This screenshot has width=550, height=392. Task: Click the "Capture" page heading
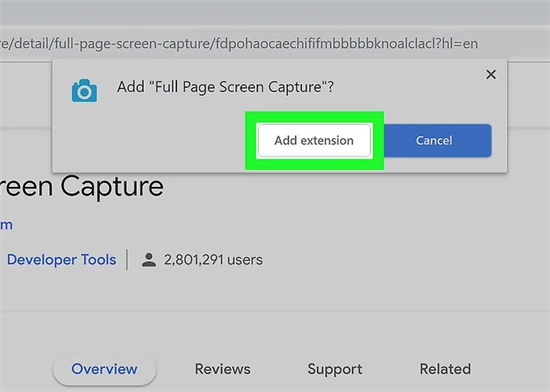tap(112, 186)
